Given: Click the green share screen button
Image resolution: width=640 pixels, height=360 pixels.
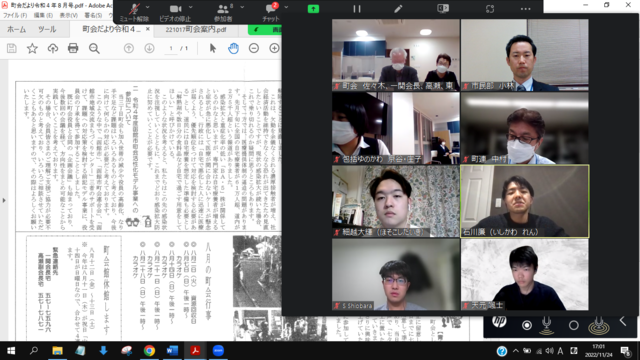Looking at the screenshot, I should click(313, 9).
